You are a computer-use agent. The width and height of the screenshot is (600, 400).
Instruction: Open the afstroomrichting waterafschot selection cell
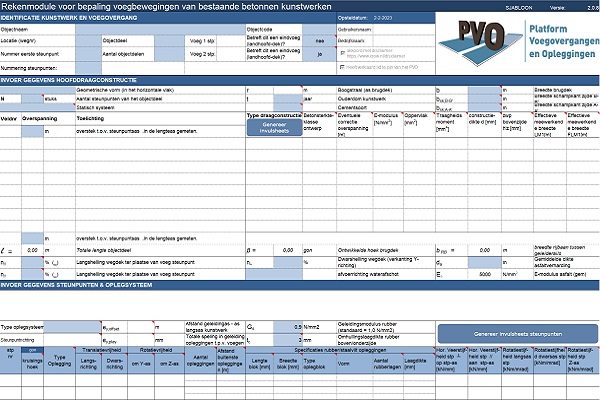[274, 274]
